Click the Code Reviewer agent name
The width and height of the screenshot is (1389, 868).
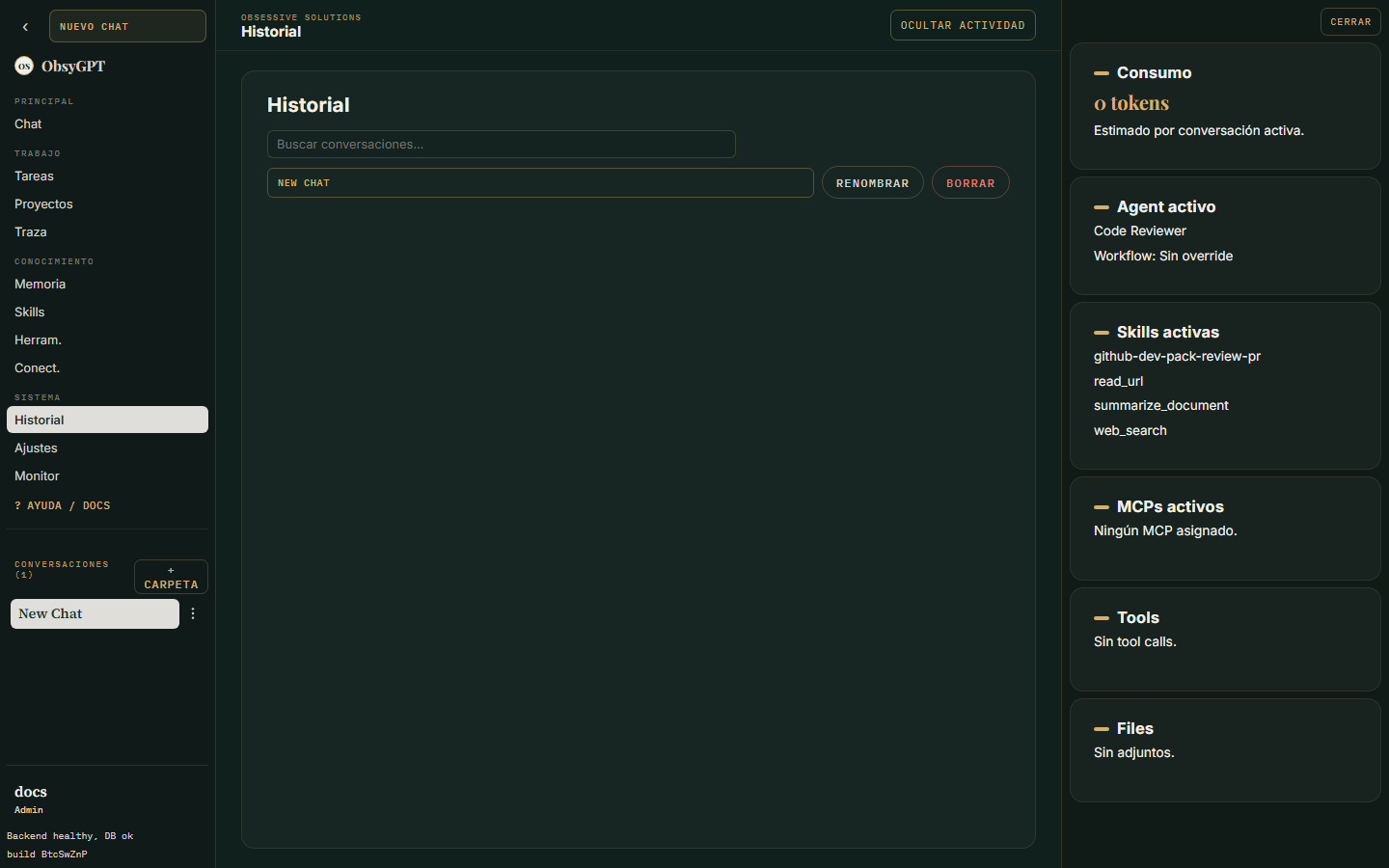click(1140, 231)
